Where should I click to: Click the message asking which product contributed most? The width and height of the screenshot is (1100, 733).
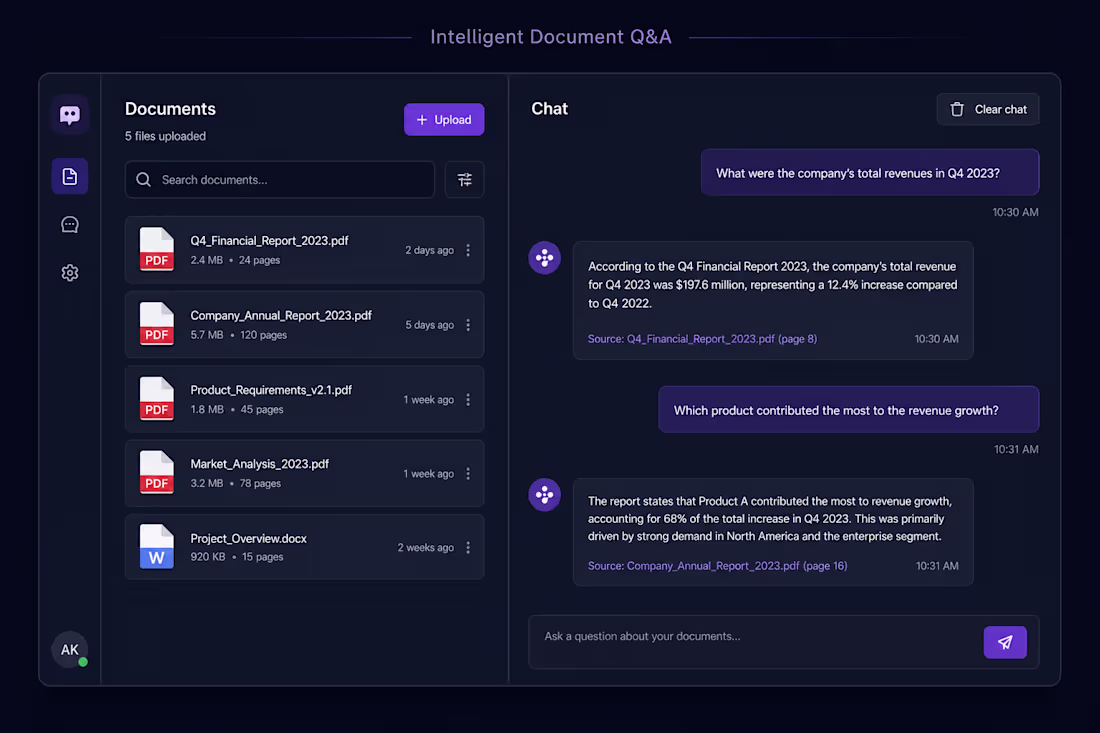tap(849, 410)
